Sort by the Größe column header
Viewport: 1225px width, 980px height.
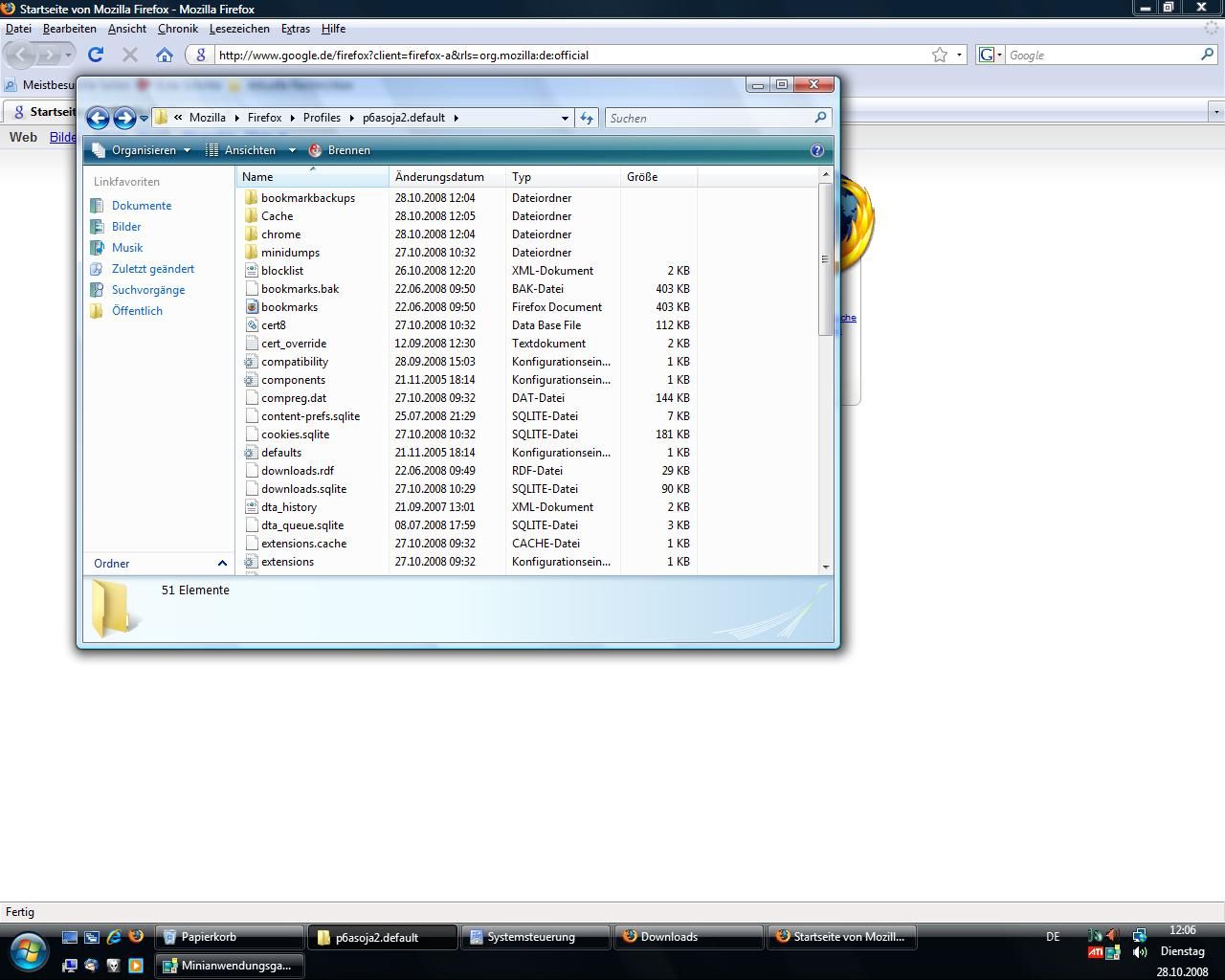(x=659, y=177)
